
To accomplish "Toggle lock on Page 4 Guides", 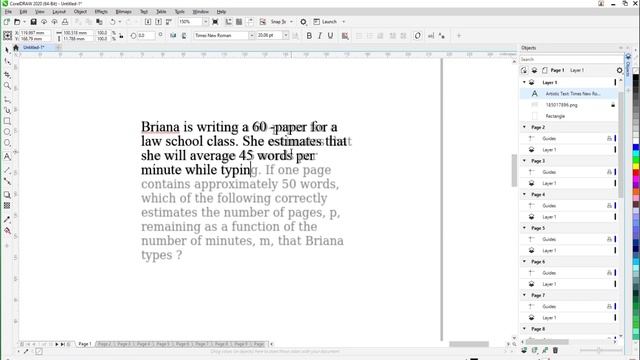I will pyautogui.click(x=609, y=206).
